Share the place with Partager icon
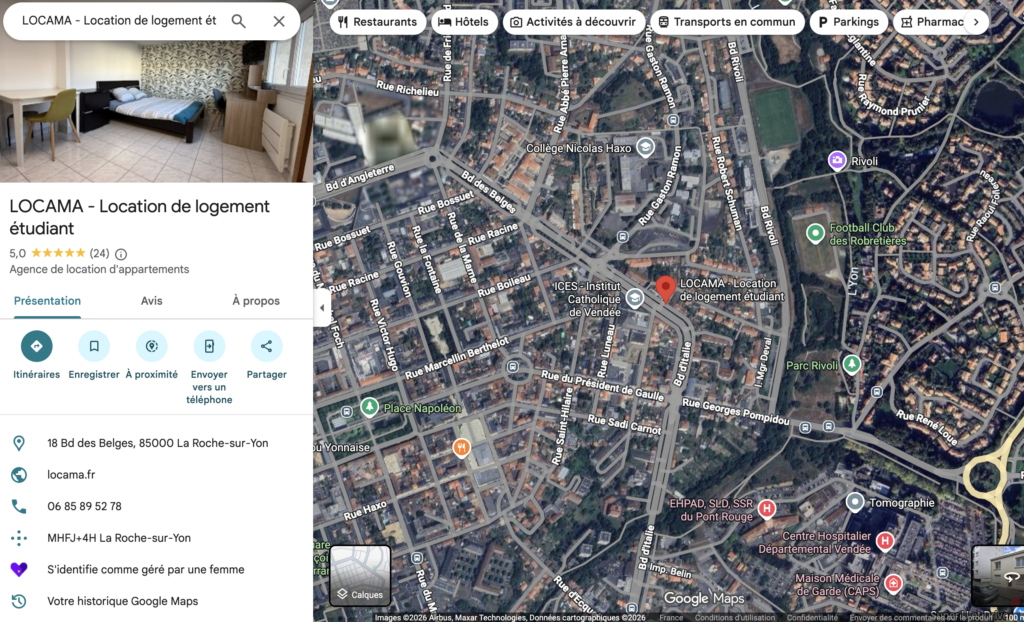Image resolution: width=1024 pixels, height=622 pixels. 266,346
